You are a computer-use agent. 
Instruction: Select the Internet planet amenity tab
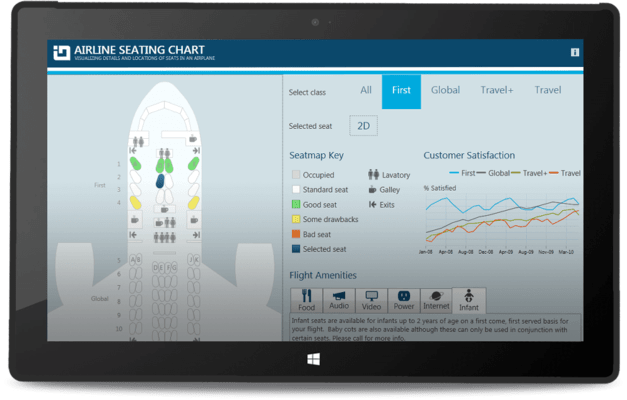coord(436,300)
